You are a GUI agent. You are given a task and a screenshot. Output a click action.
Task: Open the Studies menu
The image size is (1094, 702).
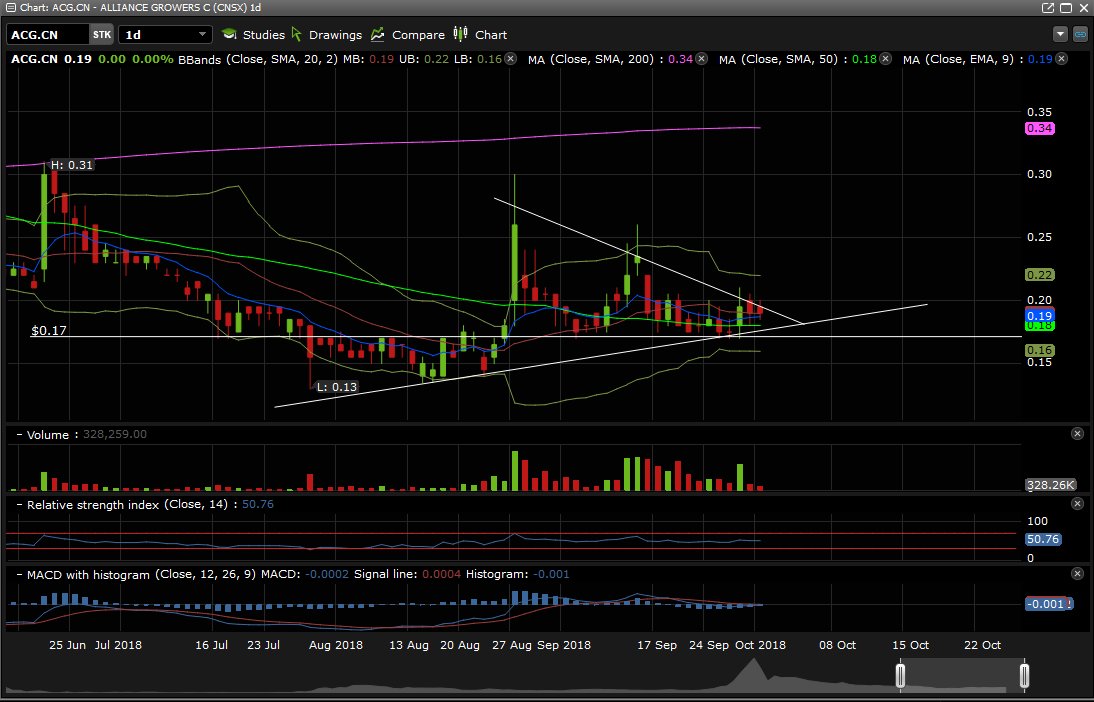click(253, 35)
